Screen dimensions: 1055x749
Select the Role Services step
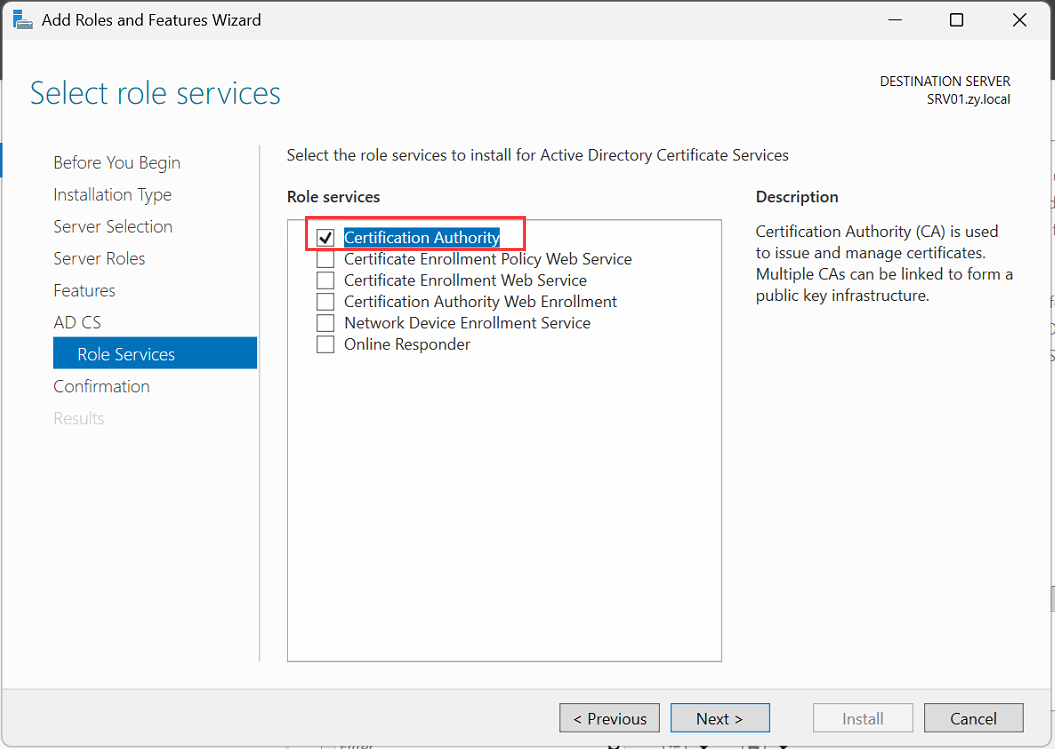coord(155,353)
